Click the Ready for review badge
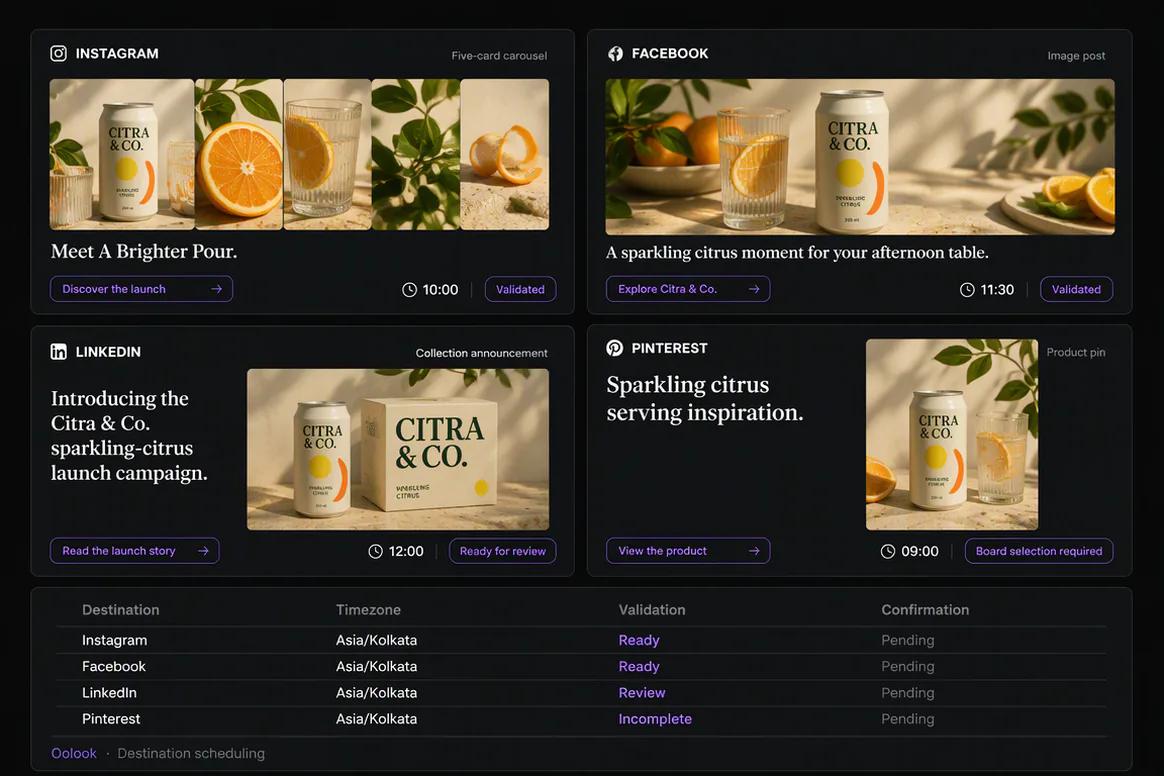The image size is (1164, 776). (x=503, y=551)
